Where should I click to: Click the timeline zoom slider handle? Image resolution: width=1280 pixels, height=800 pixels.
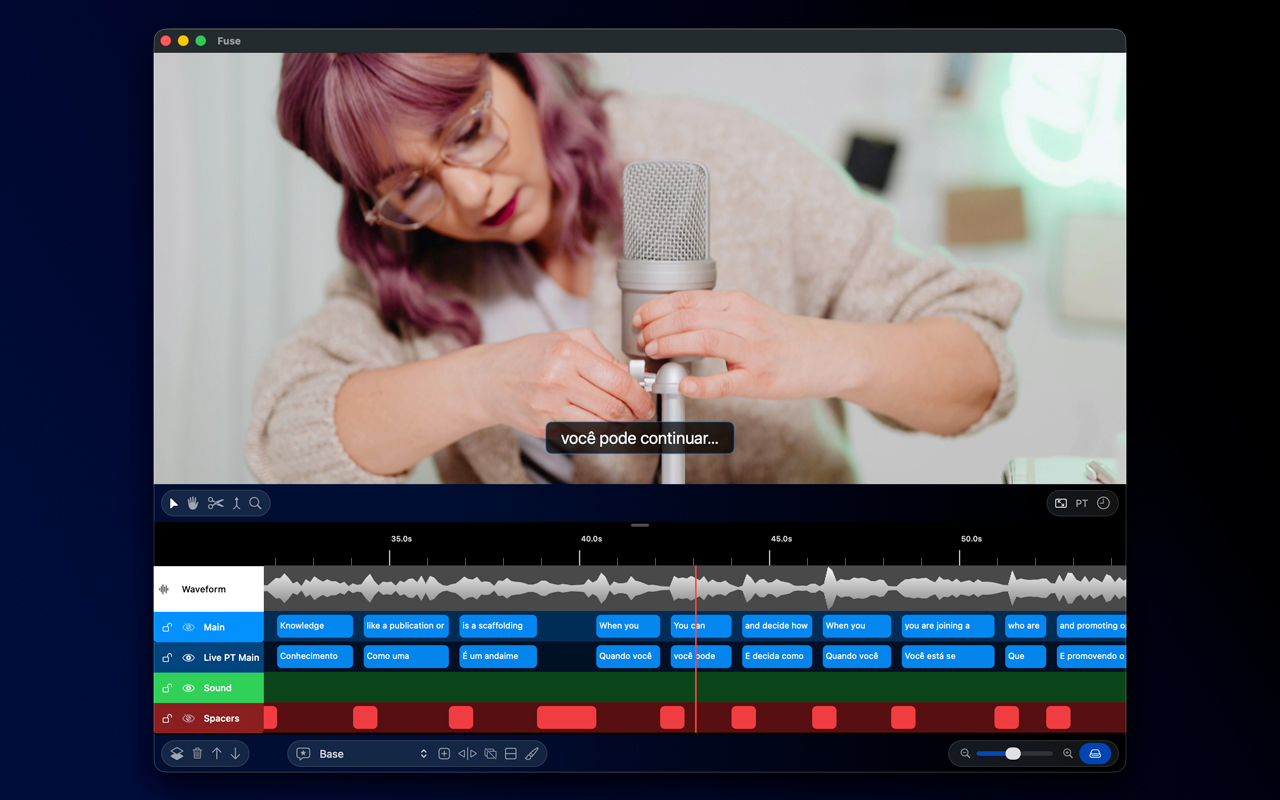click(x=1013, y=754)
